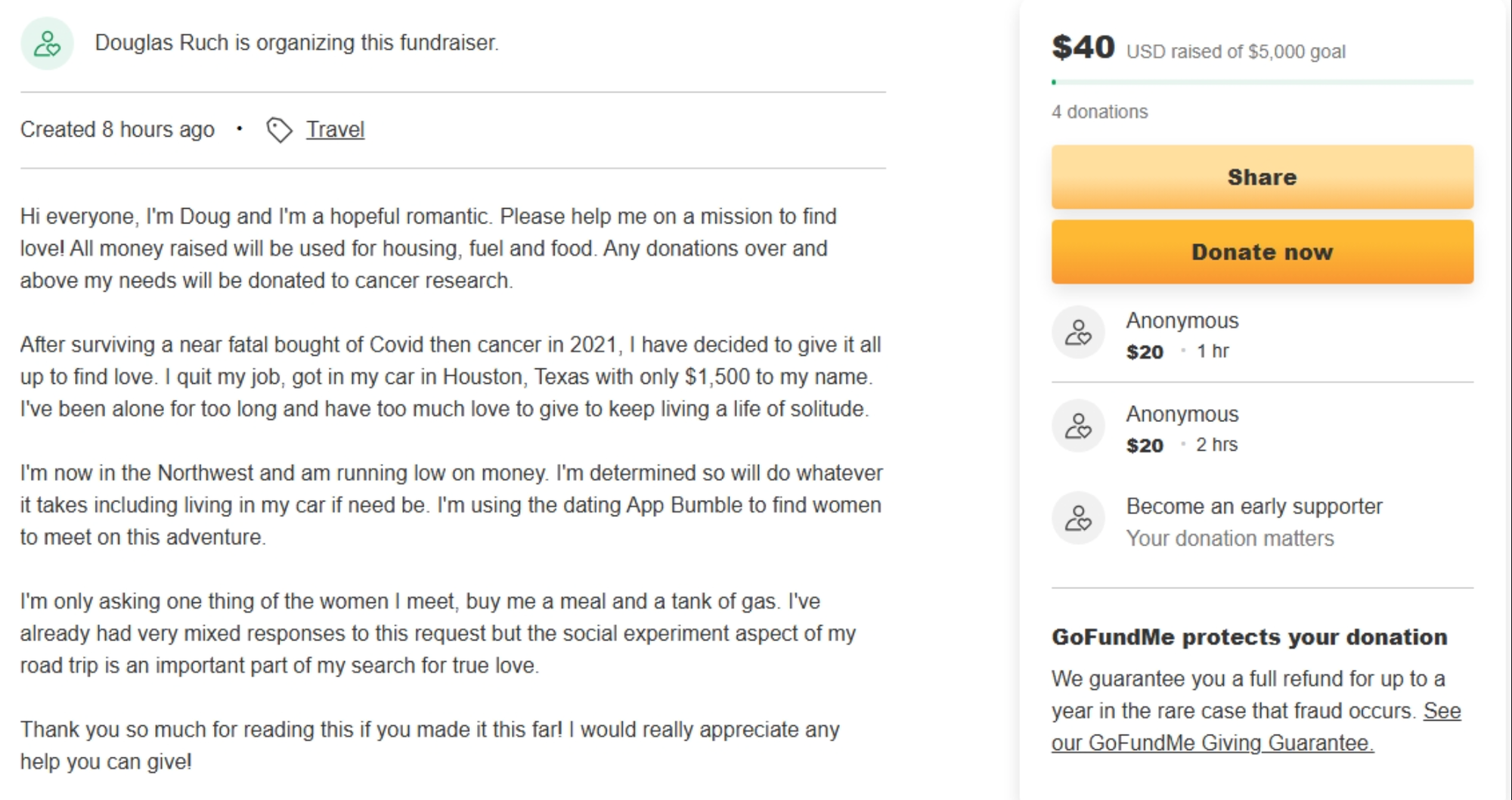Screen dimensions: 1512x800
Task: Click the organizer name Douglas Ruch text
Action: coord(161,43)
